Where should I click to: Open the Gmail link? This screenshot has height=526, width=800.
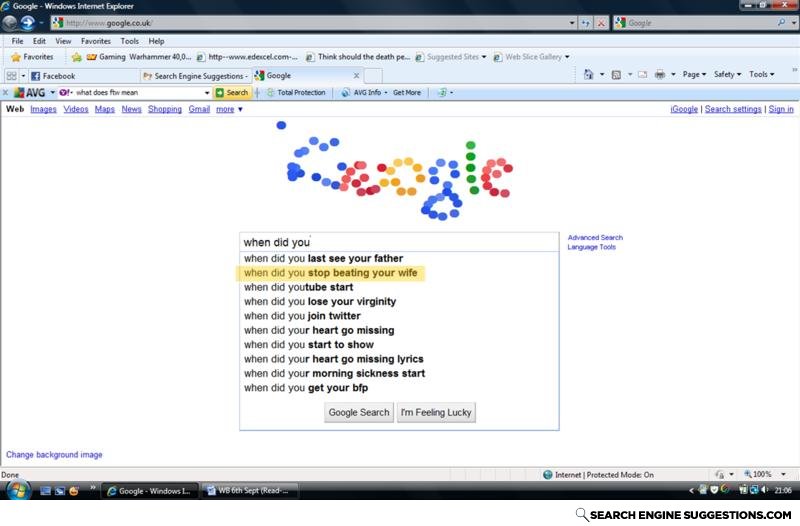[199, 109]
